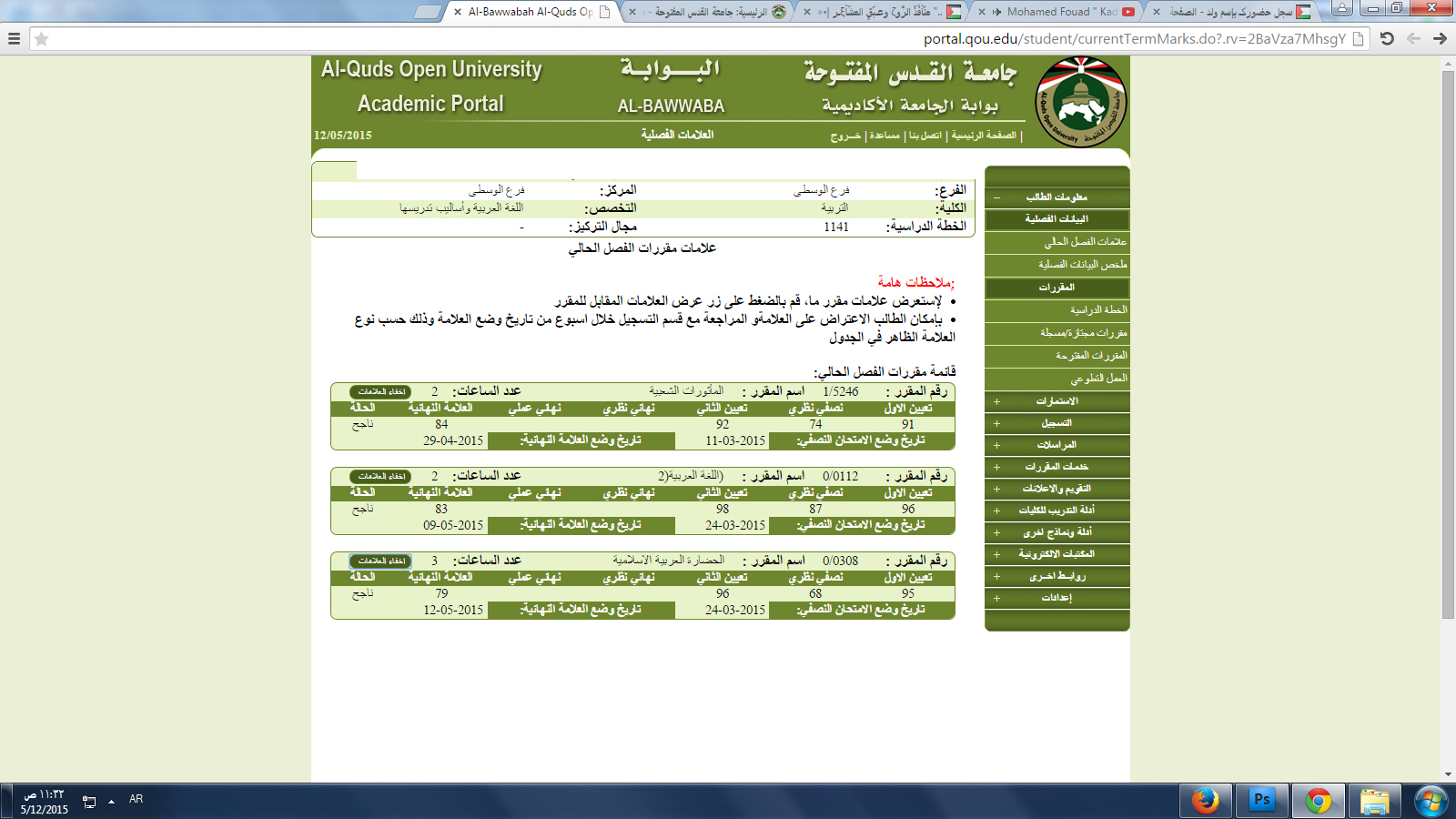The image size is (1456, 819).
Task: Switch to the الرئيسية: جامعة القدس المفتوحة tab
Action: (709, 12)
